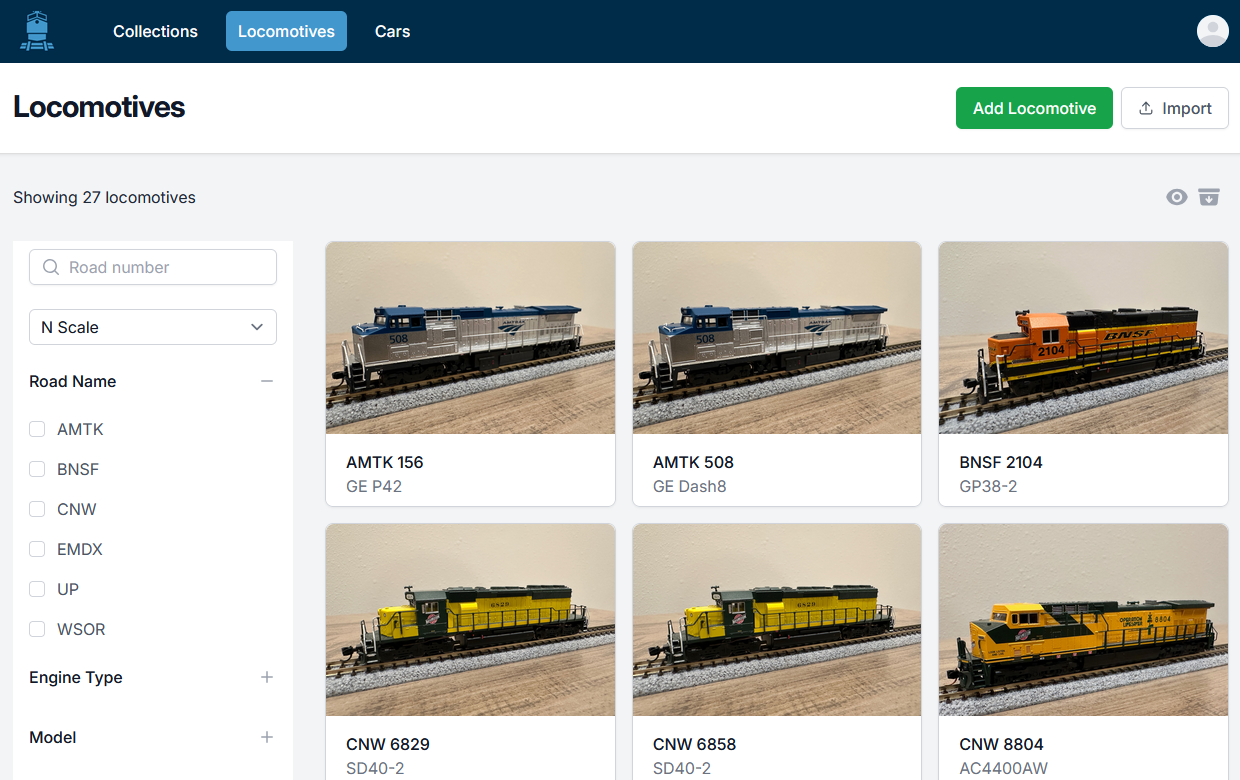Click the train logo in the navbar
This screenshot has width=1240, height=780.
[36, 31]
